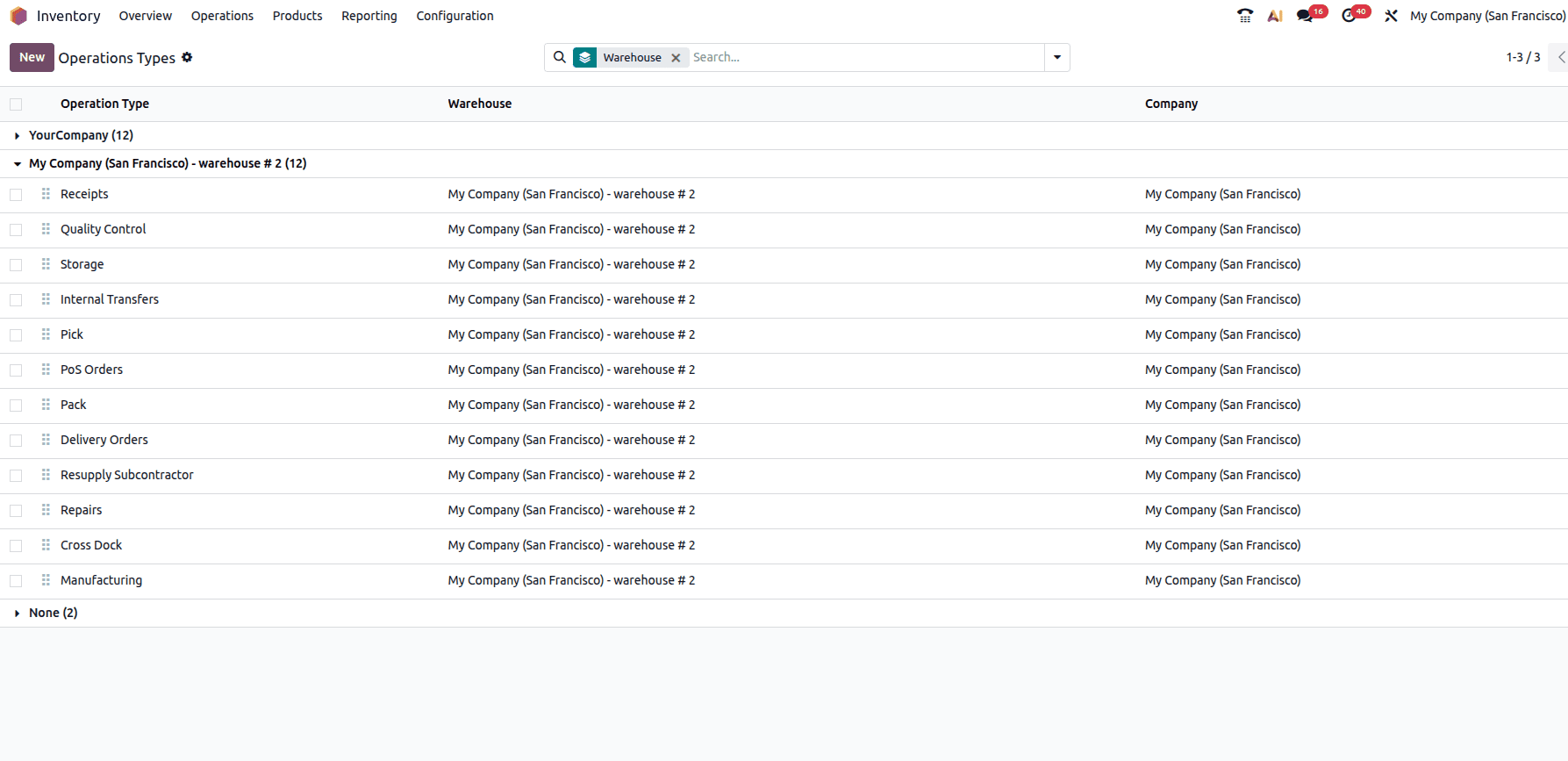Check the Quality Control row checkbox

click(x=16, y=230)
